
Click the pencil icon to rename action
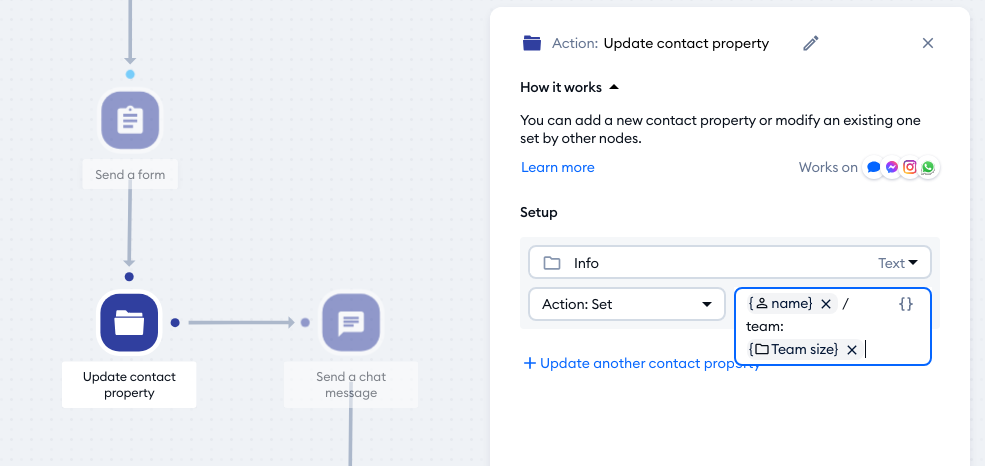[x=811, y=43]
